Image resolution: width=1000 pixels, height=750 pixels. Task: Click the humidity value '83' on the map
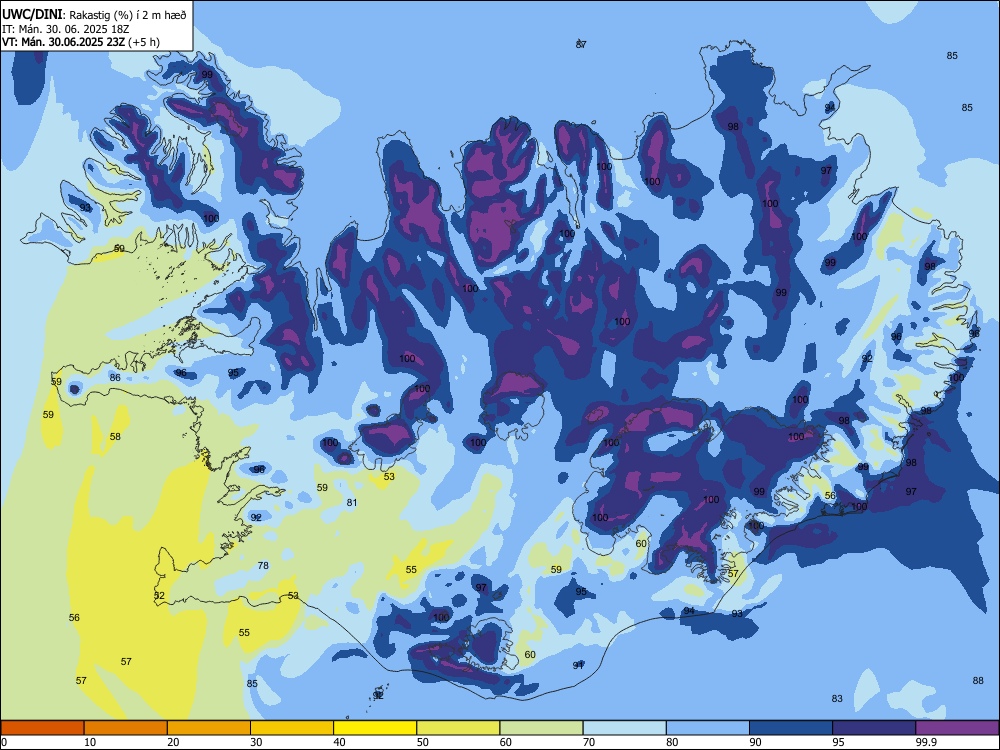837,698
